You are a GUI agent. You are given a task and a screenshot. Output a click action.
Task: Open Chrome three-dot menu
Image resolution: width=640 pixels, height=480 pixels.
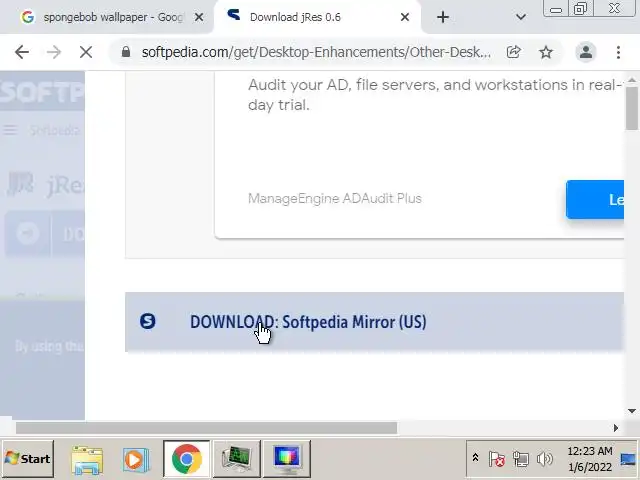pyautogui.click(x=618, y=52)
